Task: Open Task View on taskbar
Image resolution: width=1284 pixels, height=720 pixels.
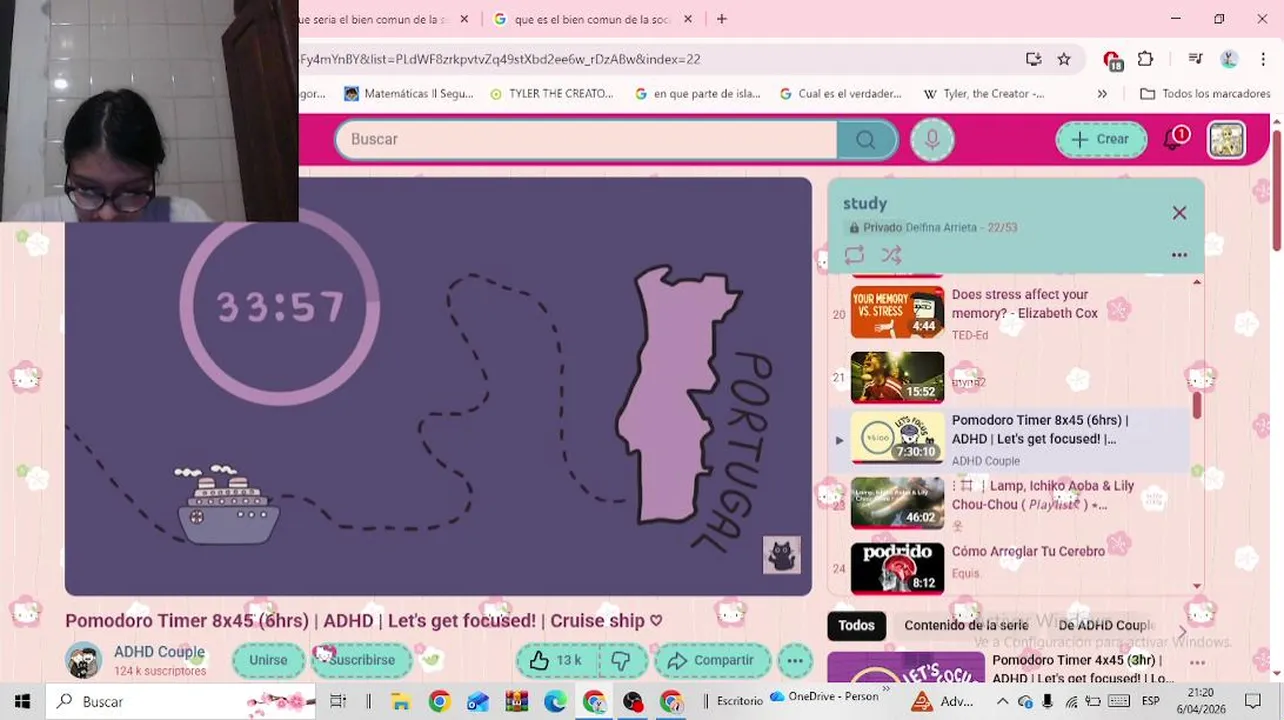Action: (338, 701)
